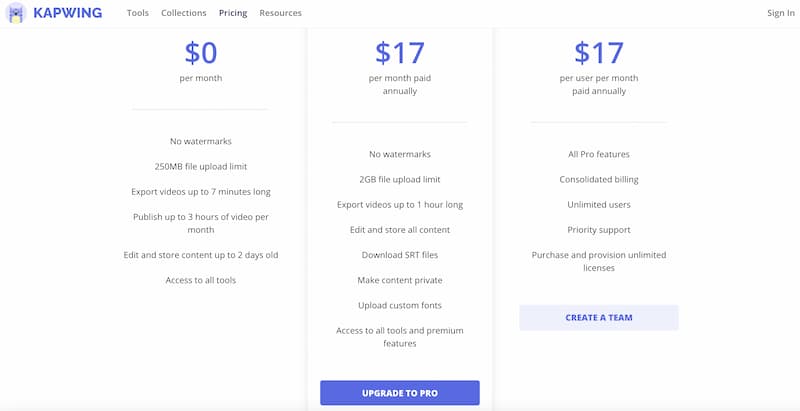Click the Priority support feature text
The width and height of the screenshot is (800, 411).
point(598,229)
